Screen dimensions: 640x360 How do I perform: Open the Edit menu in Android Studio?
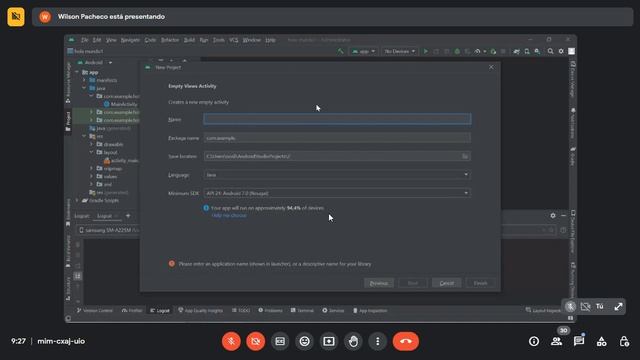click(x=97, y=40)
